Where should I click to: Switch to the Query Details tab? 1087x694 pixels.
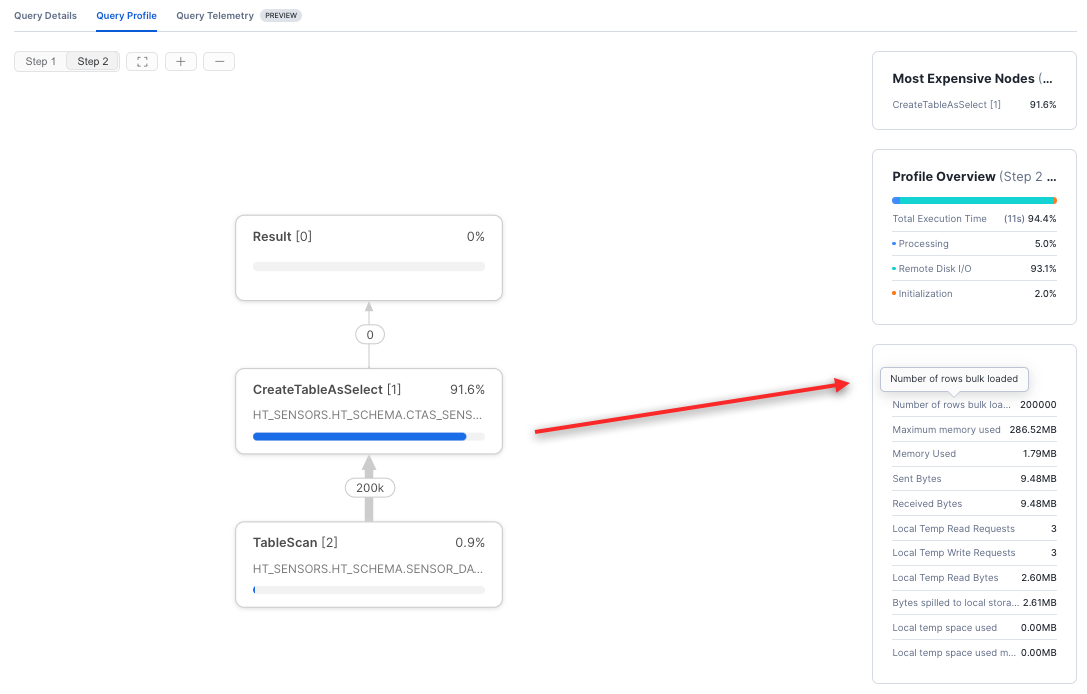click(45, 15)
